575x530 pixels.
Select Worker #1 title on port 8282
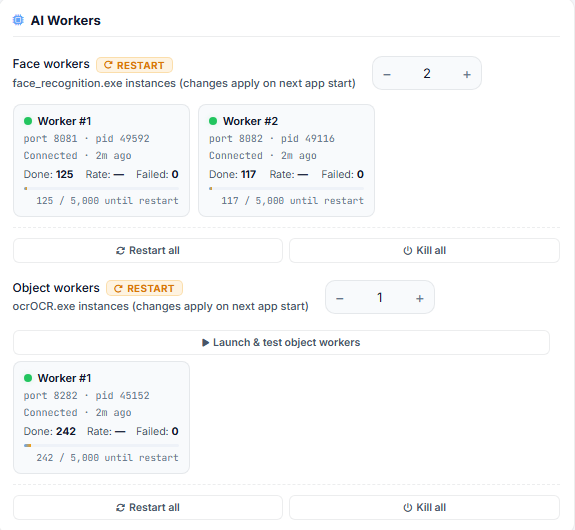(x=64, y=378)
